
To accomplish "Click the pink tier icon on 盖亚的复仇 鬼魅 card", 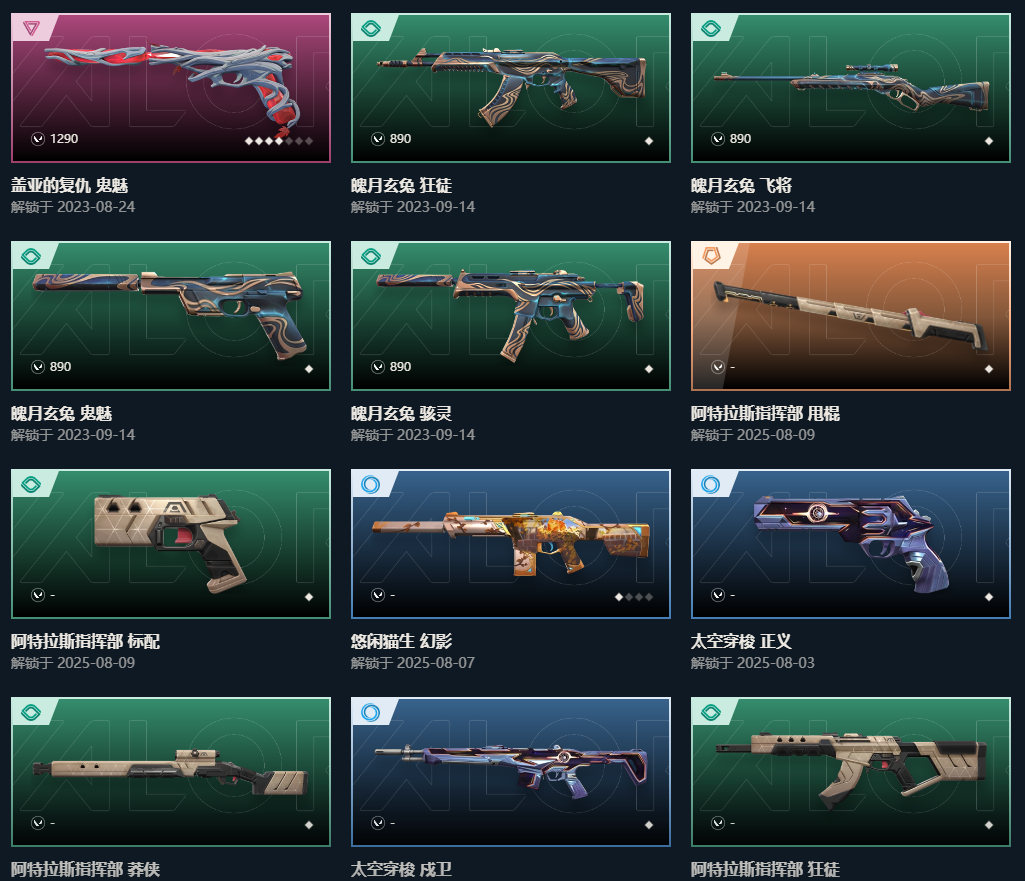I will point(31,28).
